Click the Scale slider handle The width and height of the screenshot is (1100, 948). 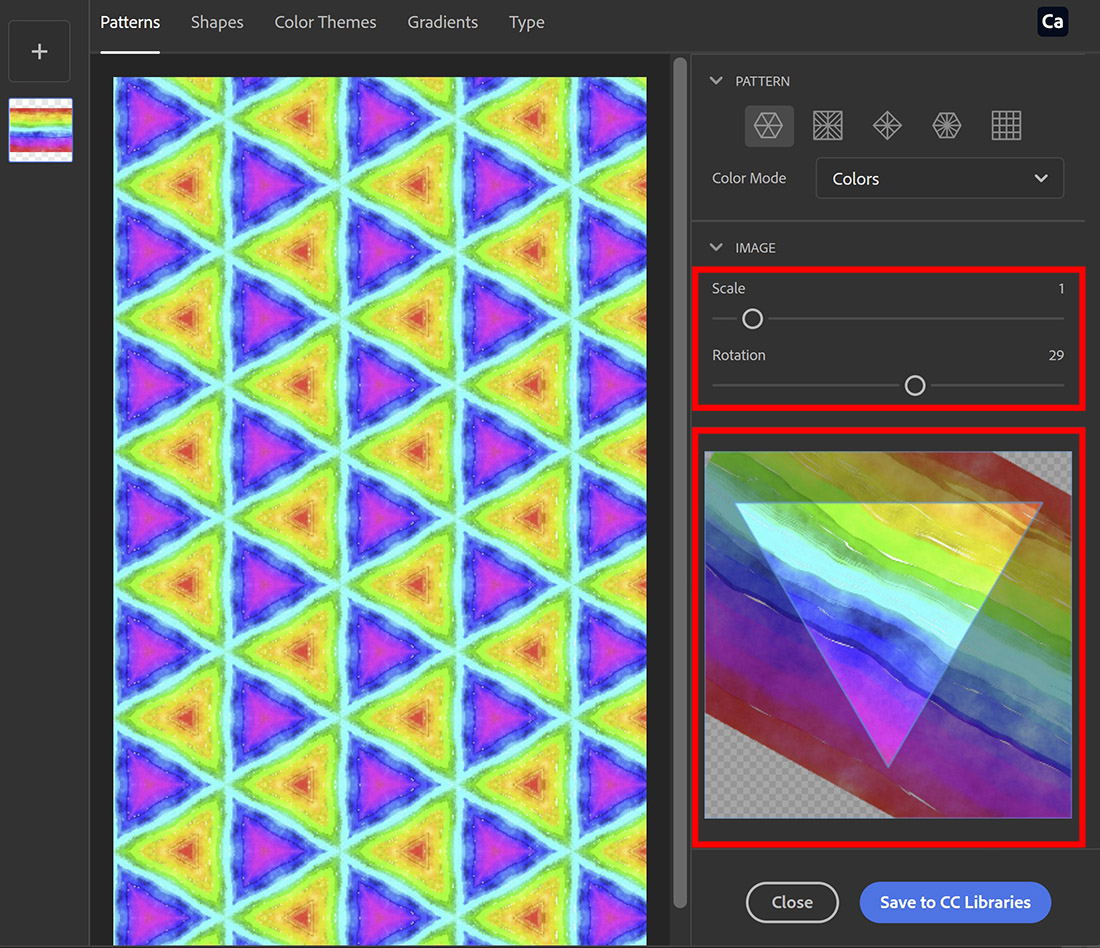tap(752, 318)
